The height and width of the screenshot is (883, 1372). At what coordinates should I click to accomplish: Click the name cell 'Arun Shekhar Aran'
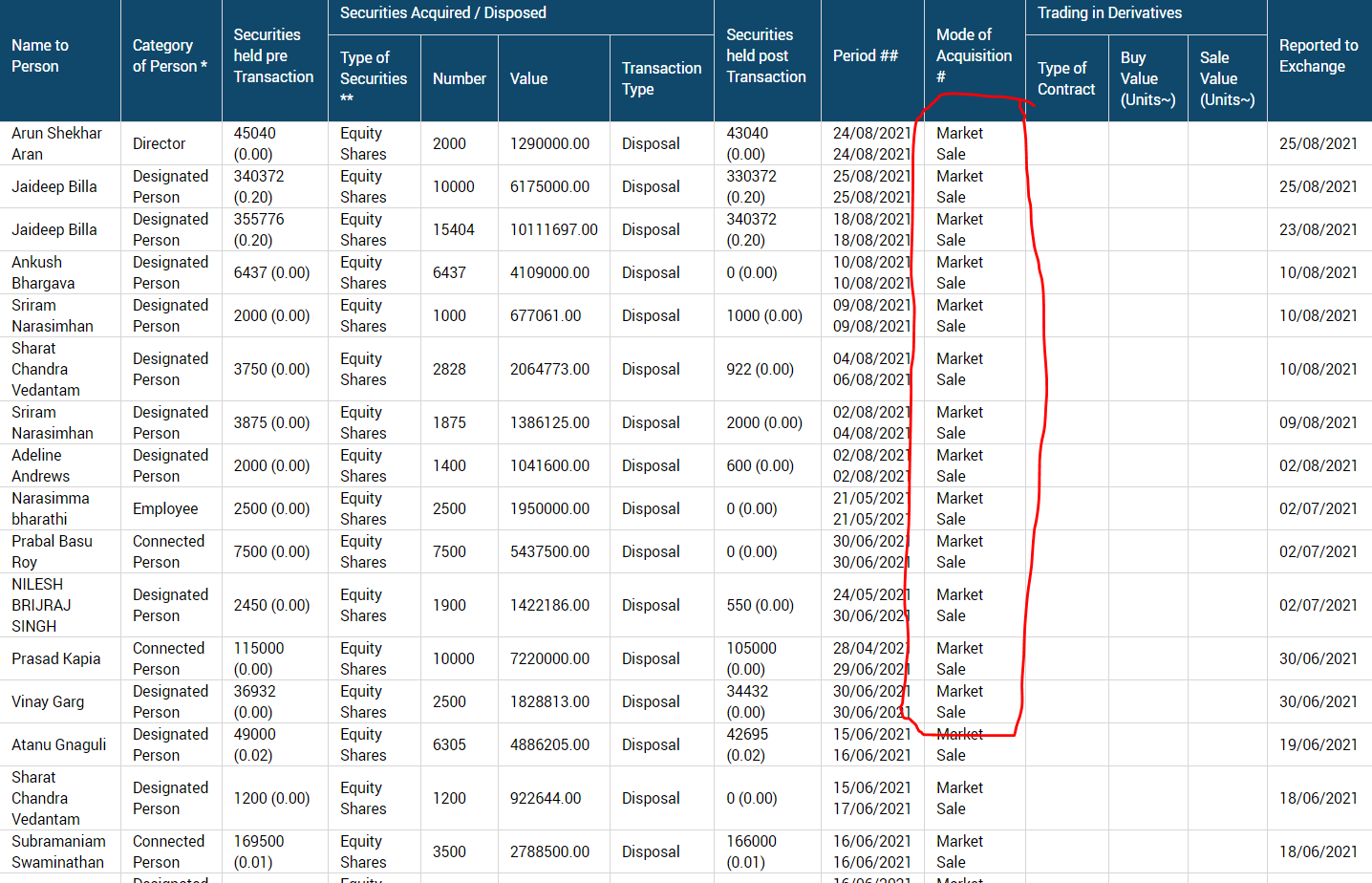tap(56, 143)
